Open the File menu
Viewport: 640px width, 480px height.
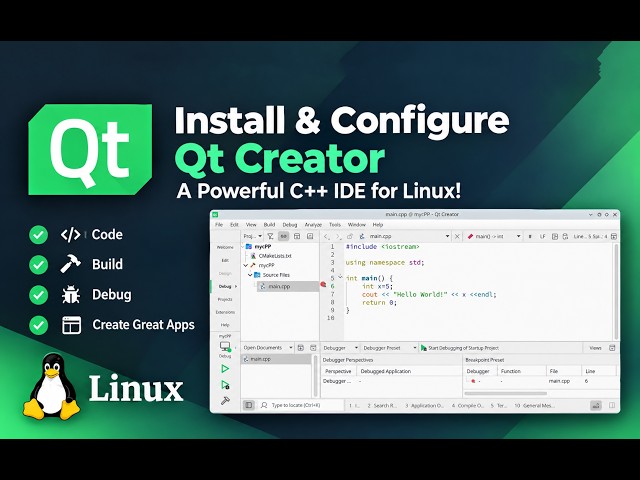point(219,224)
